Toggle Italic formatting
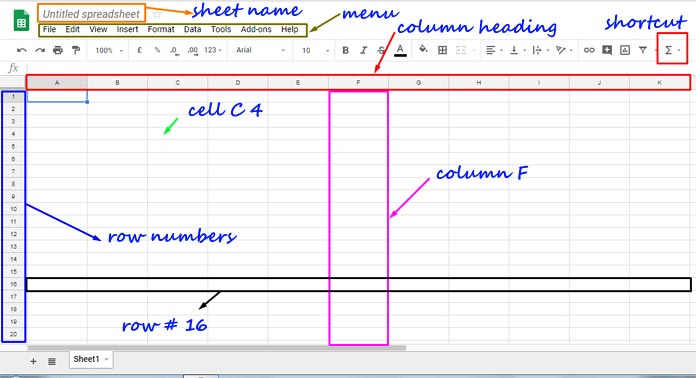This screenshot has width=696, height=378. click(363, 50)
